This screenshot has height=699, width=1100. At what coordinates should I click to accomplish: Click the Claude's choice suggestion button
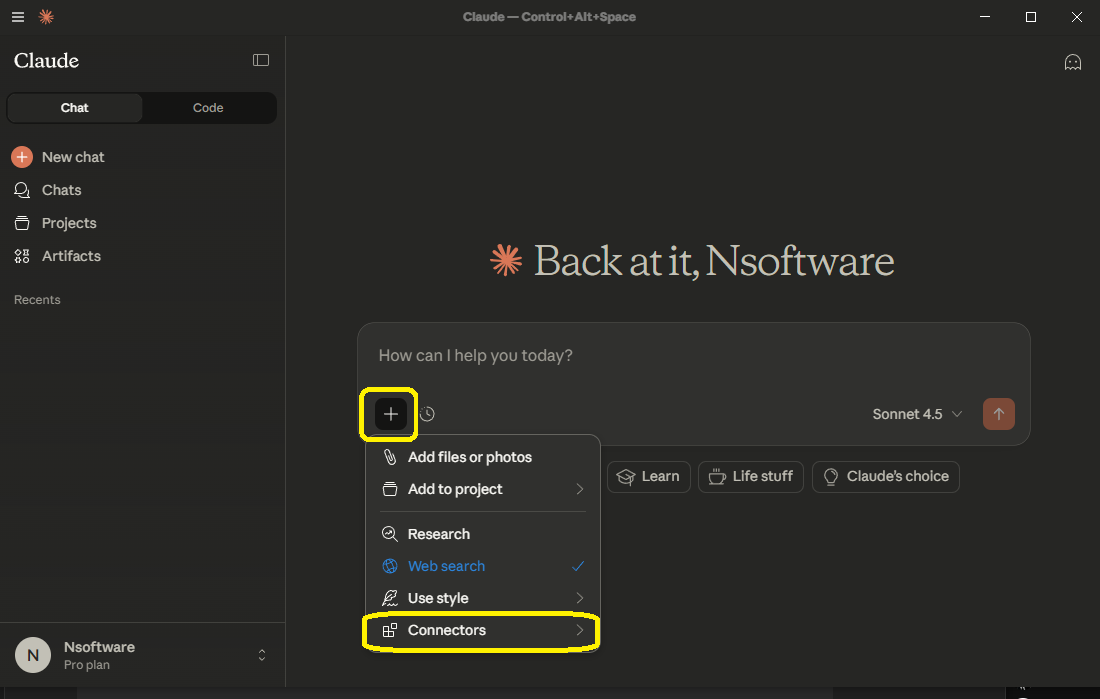click(885, 476)
